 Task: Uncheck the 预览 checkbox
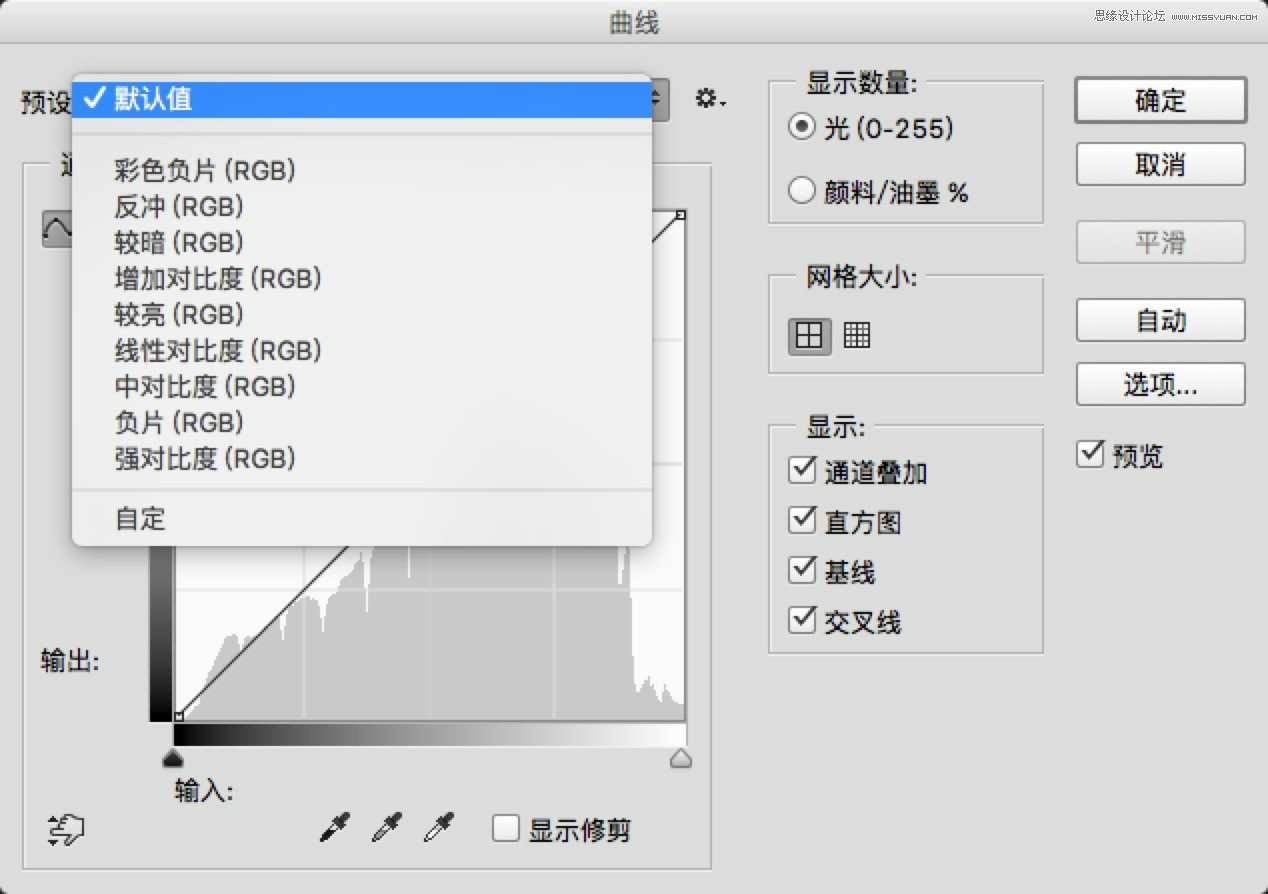coord(1090,455)
